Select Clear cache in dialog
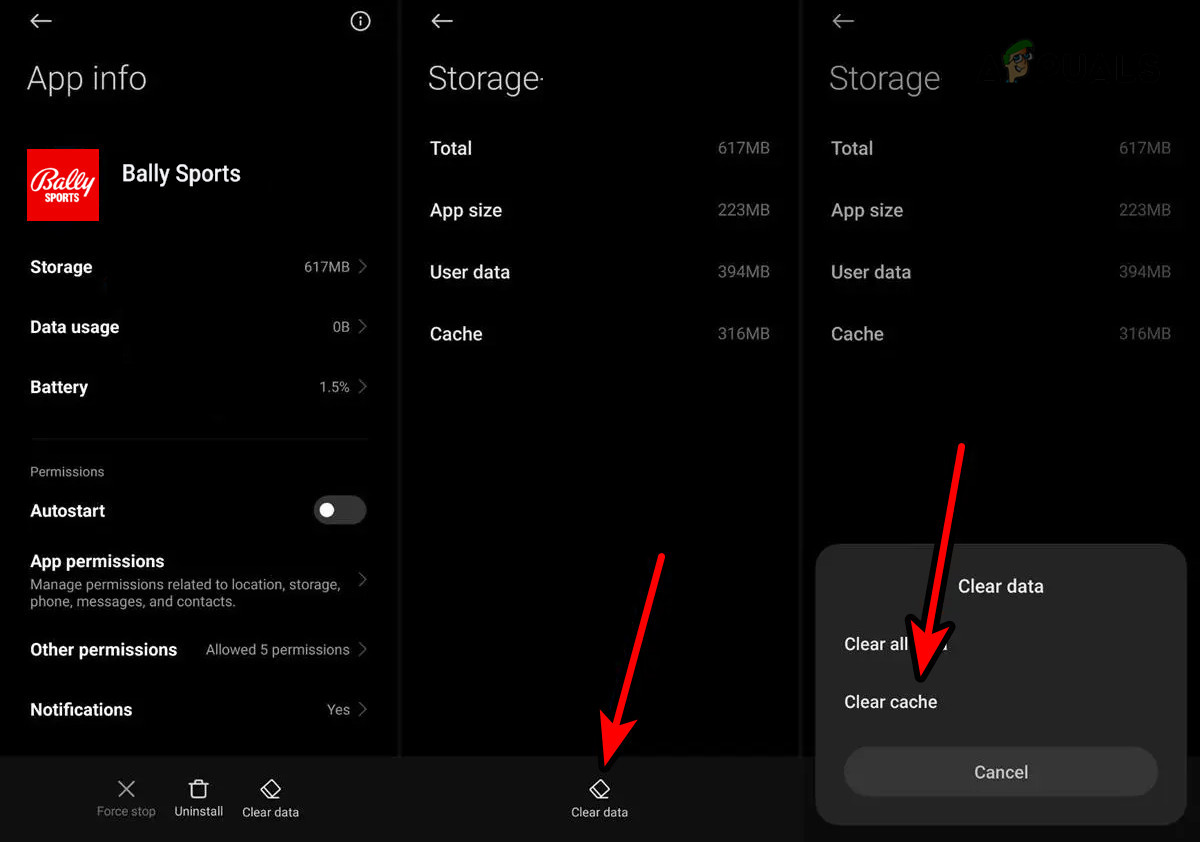 click(x=891, y=702)
